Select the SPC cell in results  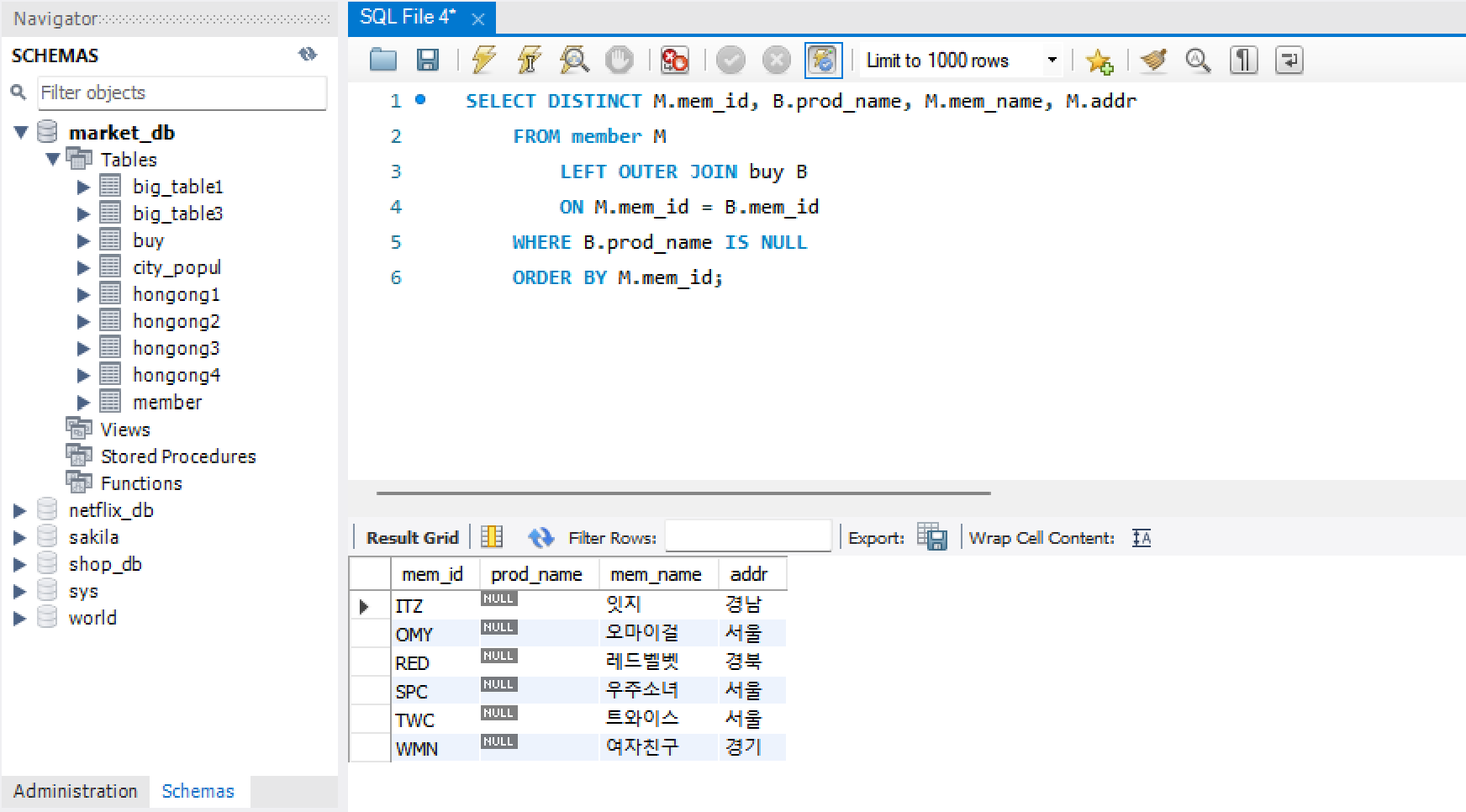point(435,691)
